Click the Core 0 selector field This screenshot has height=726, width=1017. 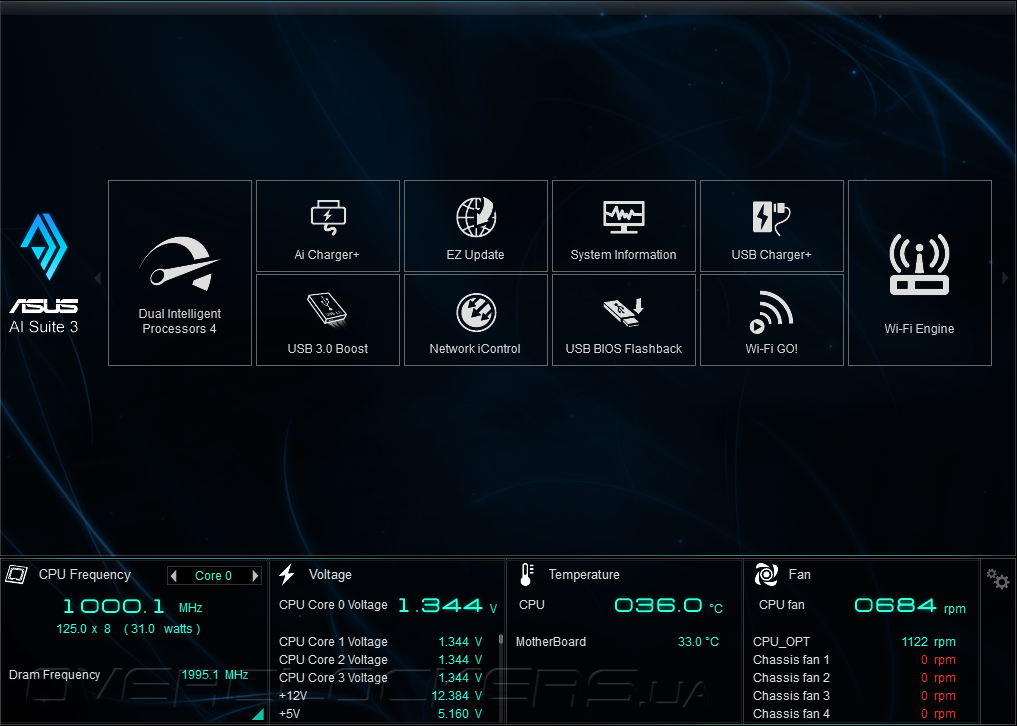pos(213,575)
